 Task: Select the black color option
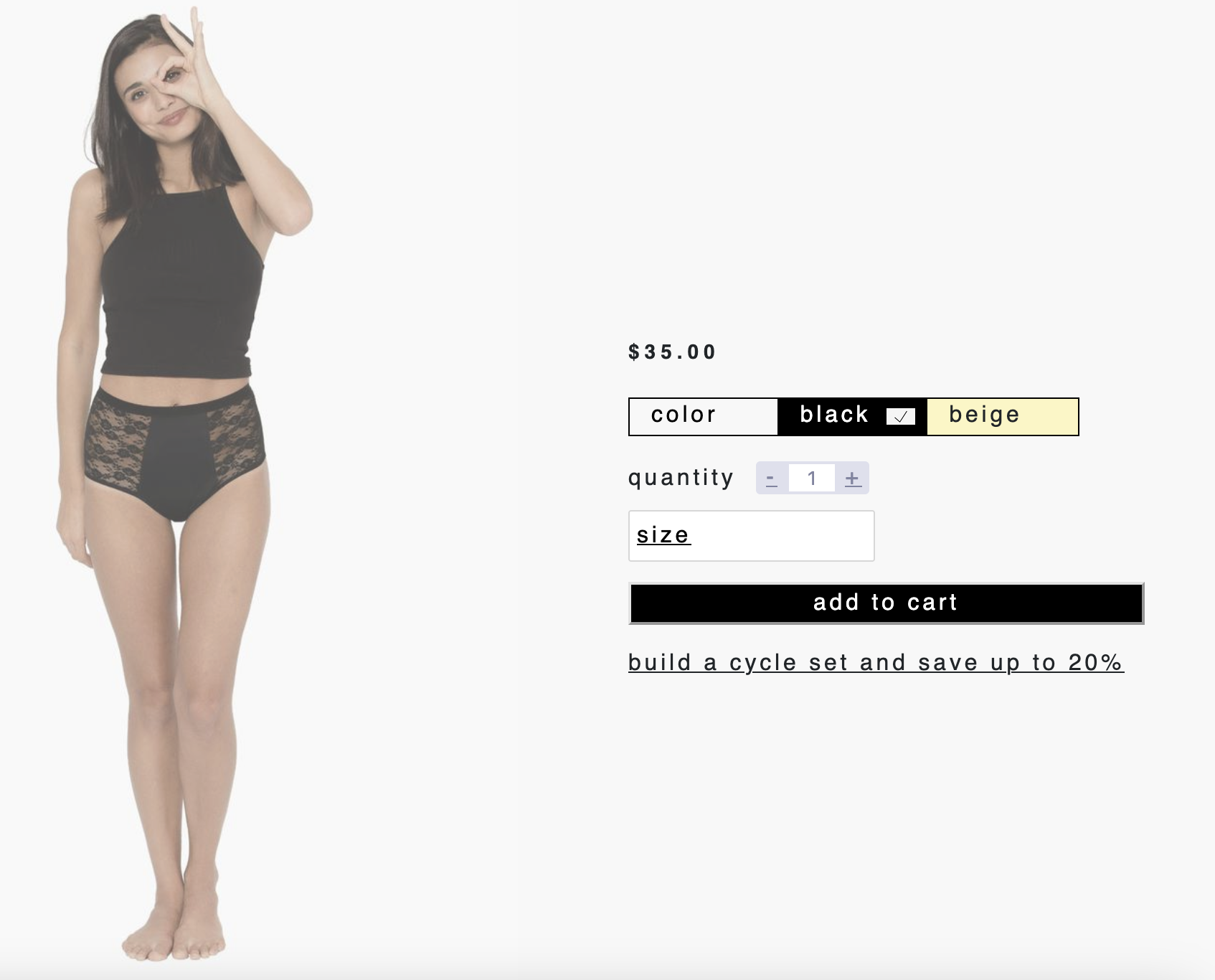[x=852, y=417]
